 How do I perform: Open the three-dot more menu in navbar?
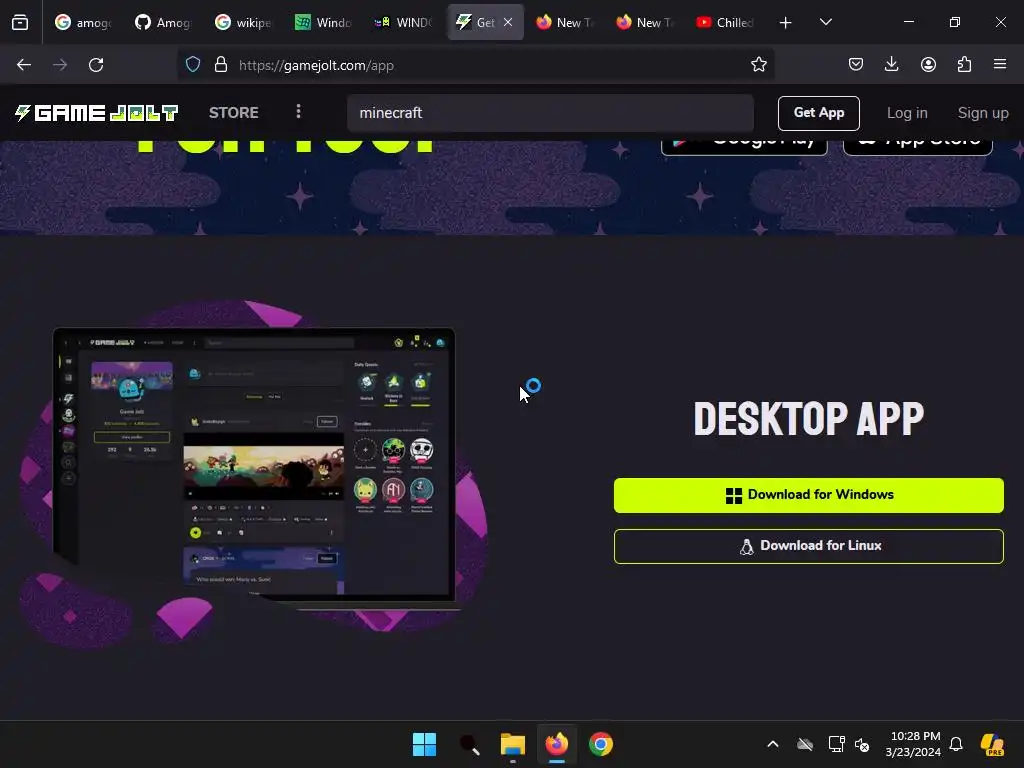[x=298, y=112]
